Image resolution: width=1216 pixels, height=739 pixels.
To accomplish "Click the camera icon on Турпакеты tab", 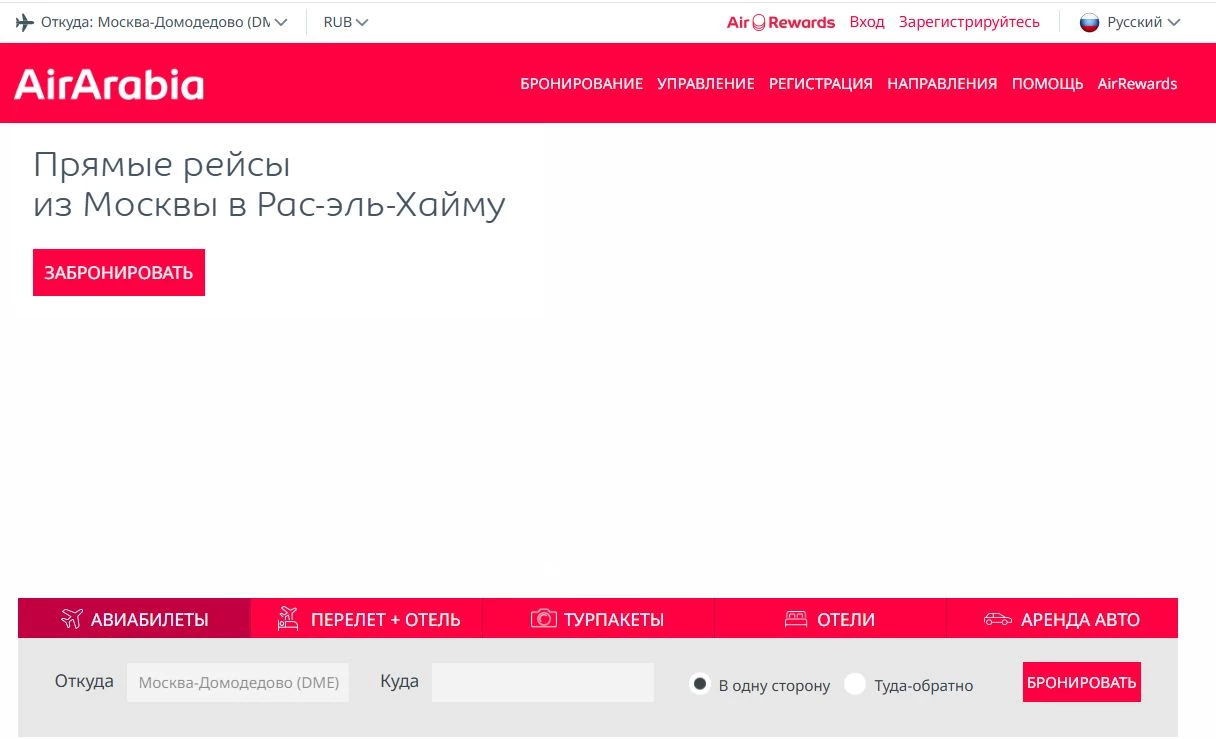I will pos(543,619).
